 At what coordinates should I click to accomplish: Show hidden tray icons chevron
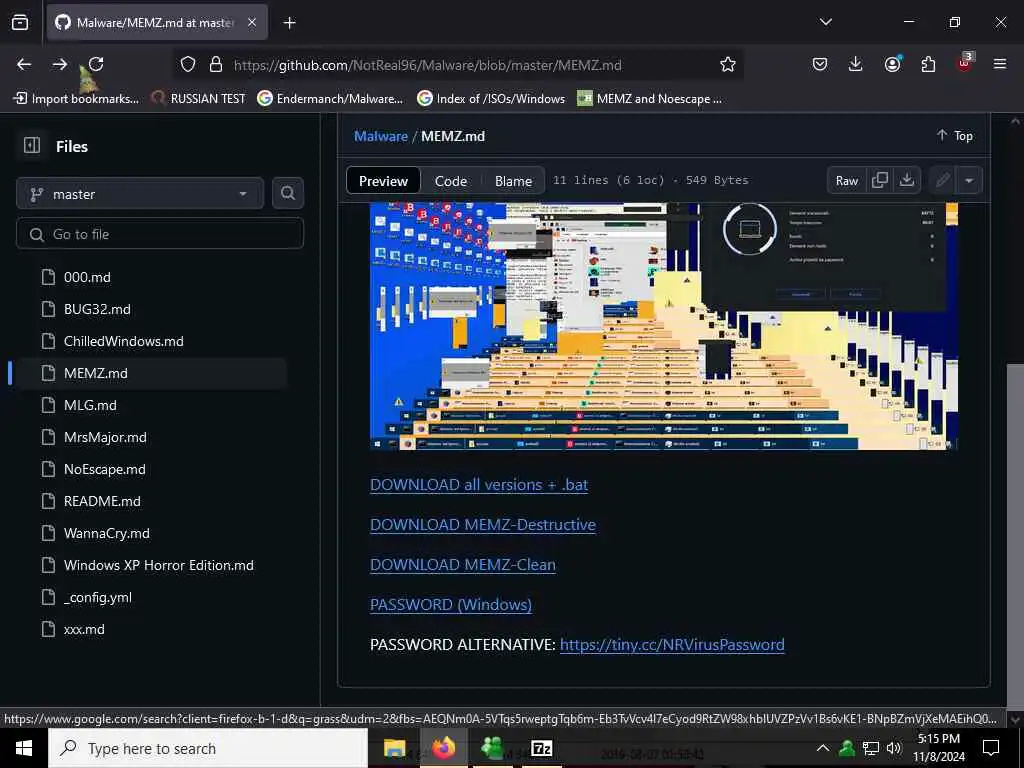tap(823, 748)
